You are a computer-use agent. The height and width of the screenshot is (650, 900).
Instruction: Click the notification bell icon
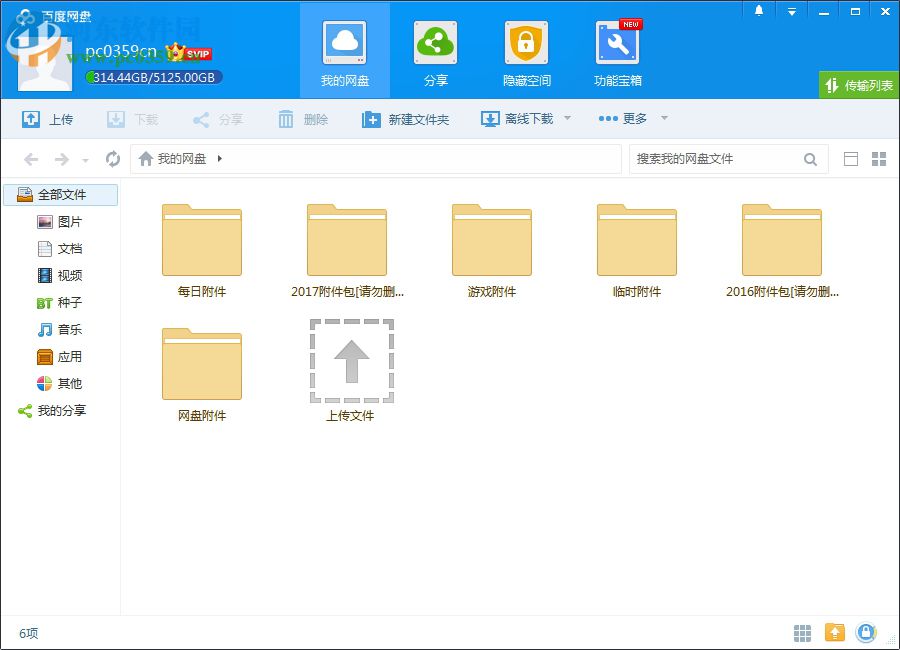[x=759, y=10]
